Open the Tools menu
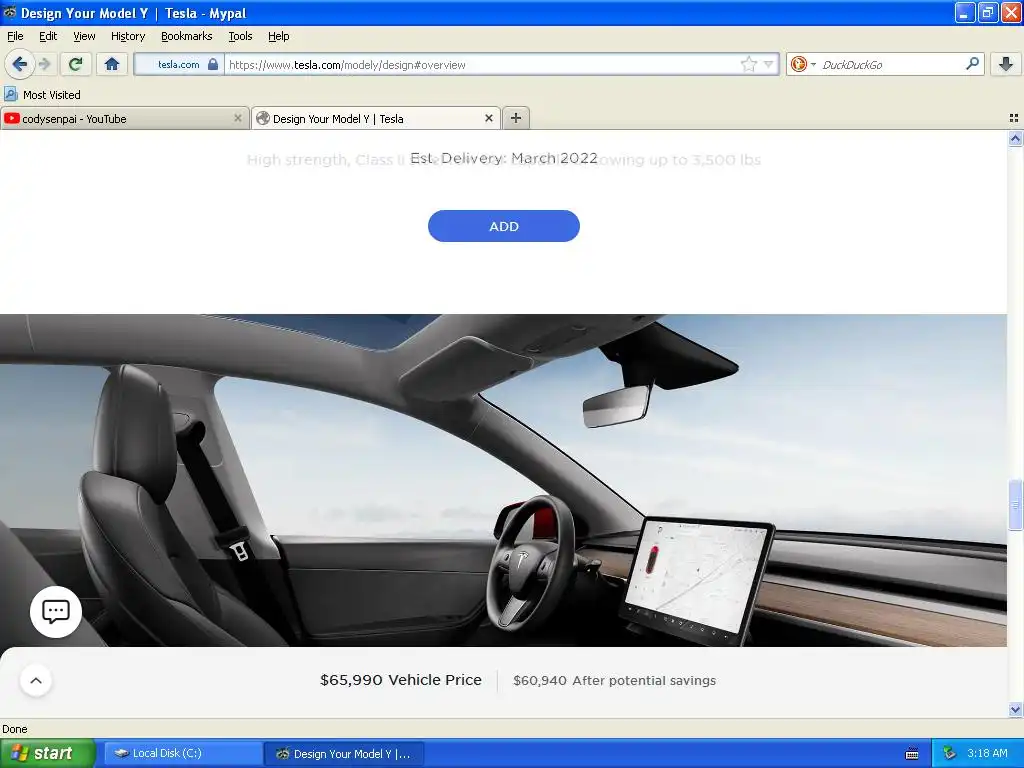This screenshot has width=1024, height=768. pos(240,36)
